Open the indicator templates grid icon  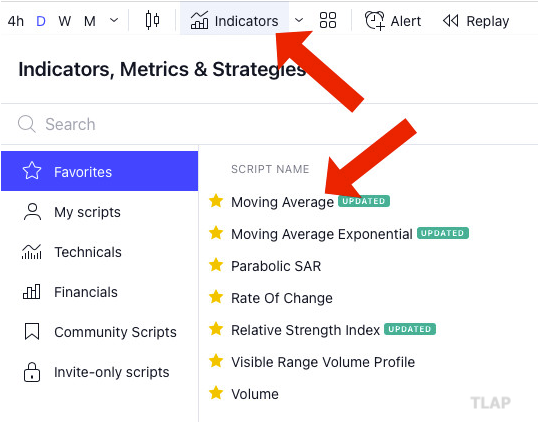(328, 20)
